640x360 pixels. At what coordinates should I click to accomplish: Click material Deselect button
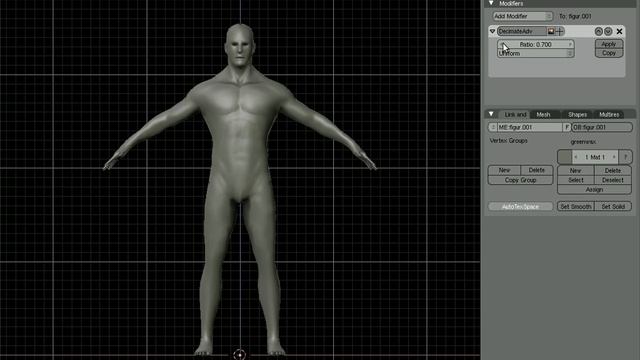point(613,180)
